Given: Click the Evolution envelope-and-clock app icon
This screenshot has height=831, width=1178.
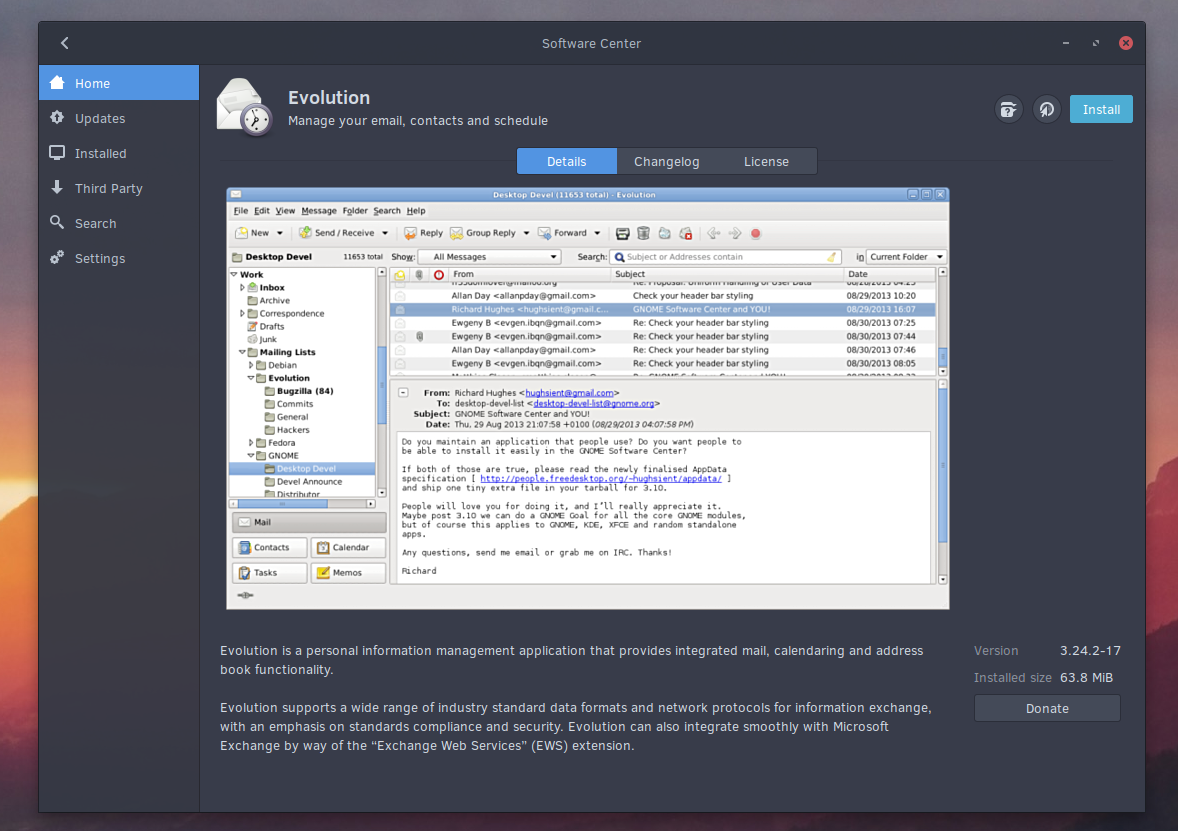Looking at the screenshot, I should tap(244, 107).
